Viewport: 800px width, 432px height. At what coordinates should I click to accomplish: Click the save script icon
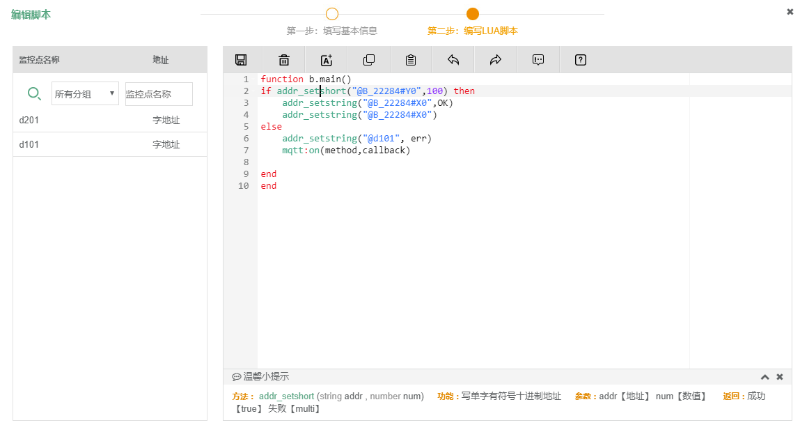(x=241, y=60)
